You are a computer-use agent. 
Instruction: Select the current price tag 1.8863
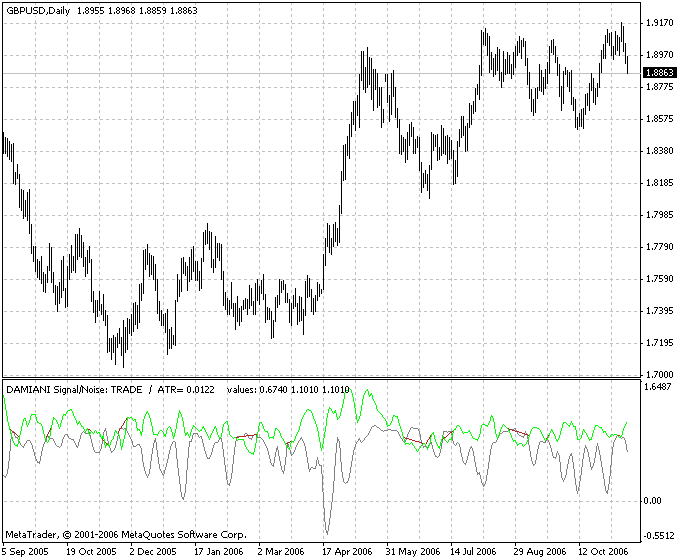click(x=658, y=73)
